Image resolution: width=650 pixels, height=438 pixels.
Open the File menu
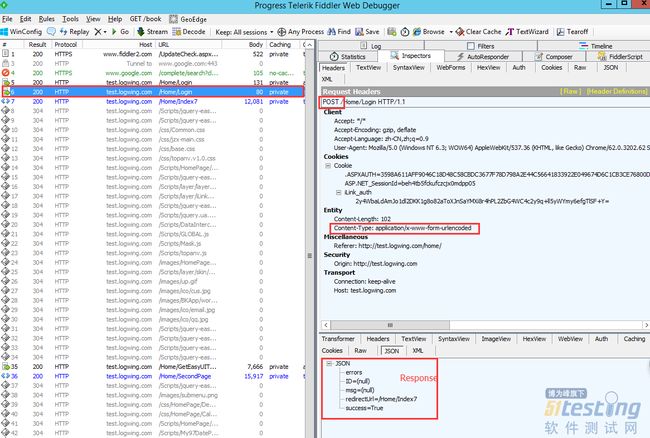(7, 19)
